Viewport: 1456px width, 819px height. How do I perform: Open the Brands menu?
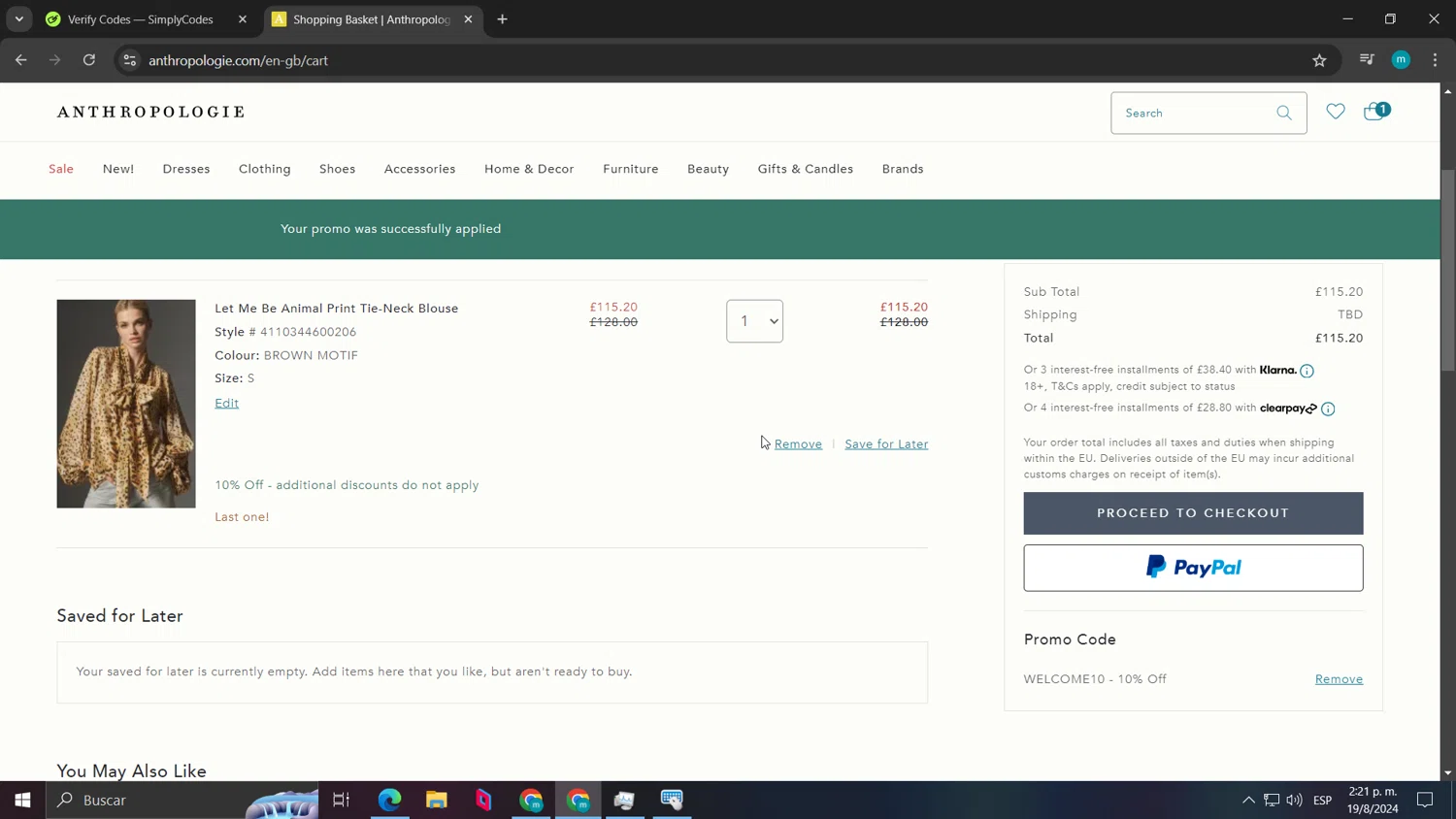[903, 169]
